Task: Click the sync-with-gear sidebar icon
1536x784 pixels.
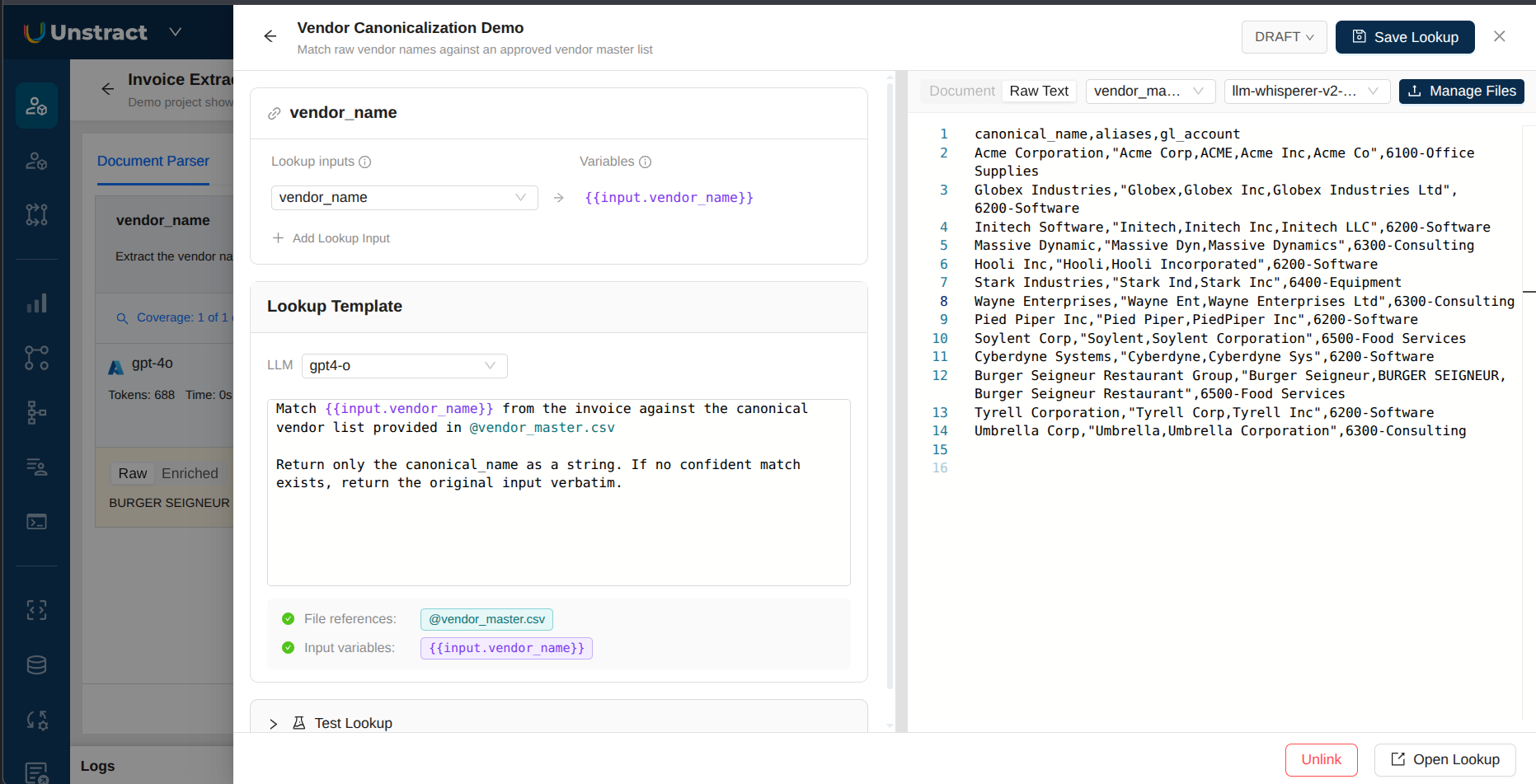Action: 36,721
